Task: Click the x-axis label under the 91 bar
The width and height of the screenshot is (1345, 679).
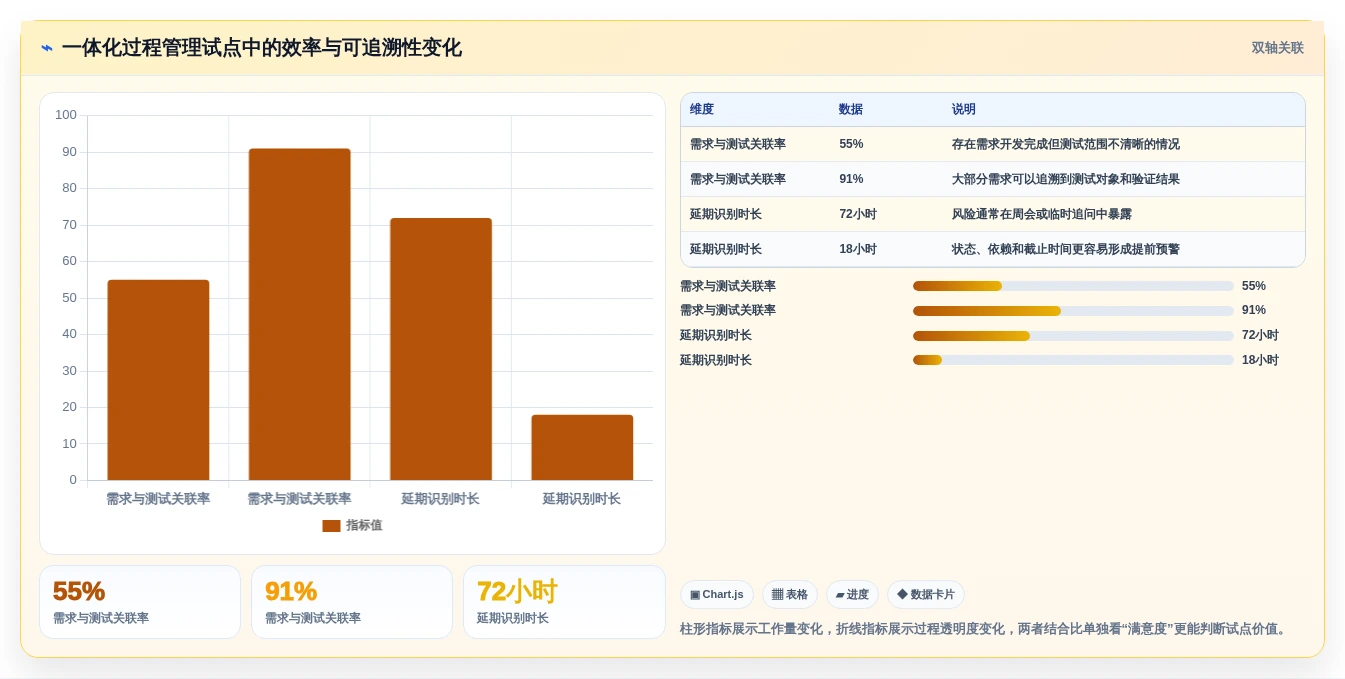Action: click(300, 499)
